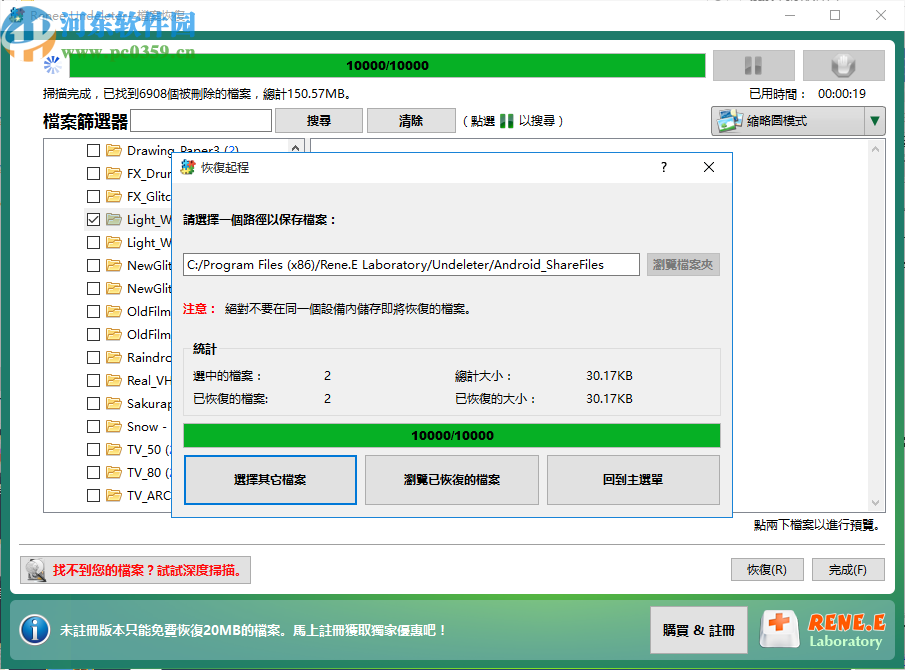Screen dimensions: 905x670
Task: Click the recovery dialog progress bar
Action: click(452, 436)
